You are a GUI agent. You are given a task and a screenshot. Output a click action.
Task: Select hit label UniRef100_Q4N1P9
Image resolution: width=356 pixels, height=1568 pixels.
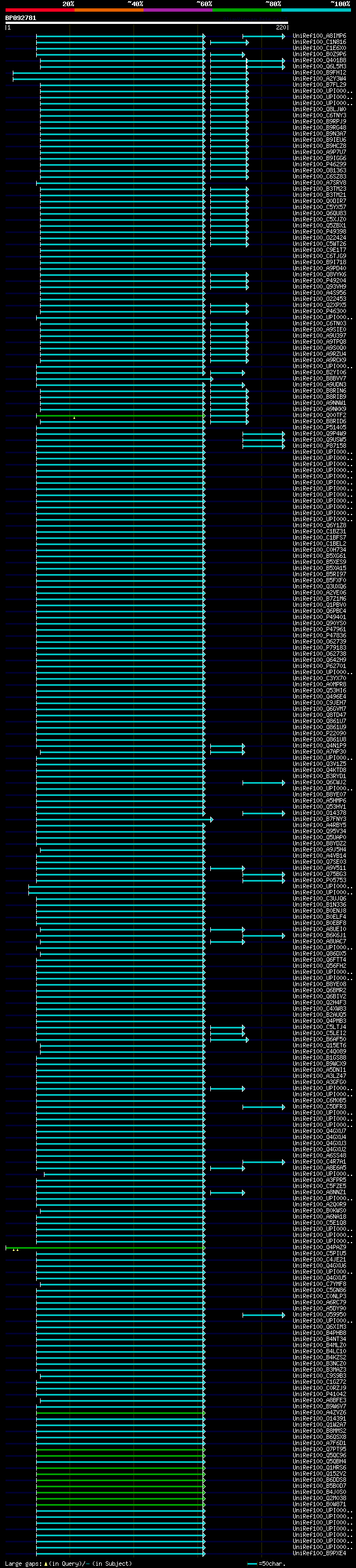(x=319, y=746)
